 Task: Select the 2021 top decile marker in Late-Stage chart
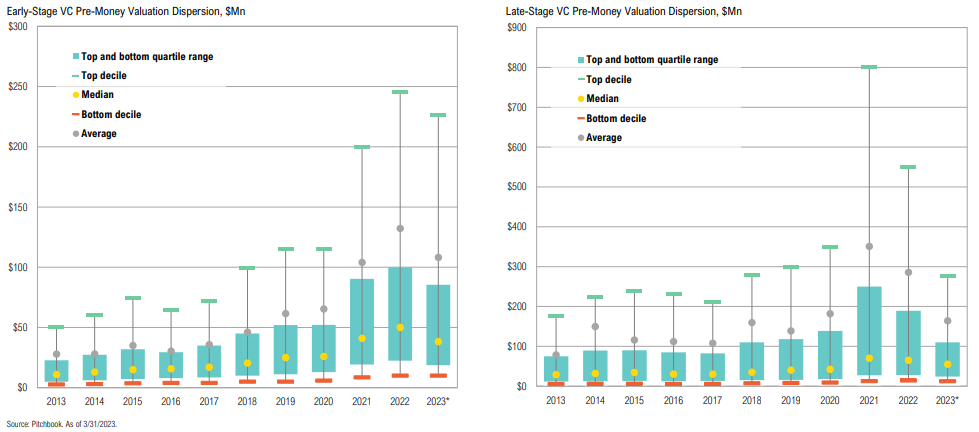click(x=869, y=67)
